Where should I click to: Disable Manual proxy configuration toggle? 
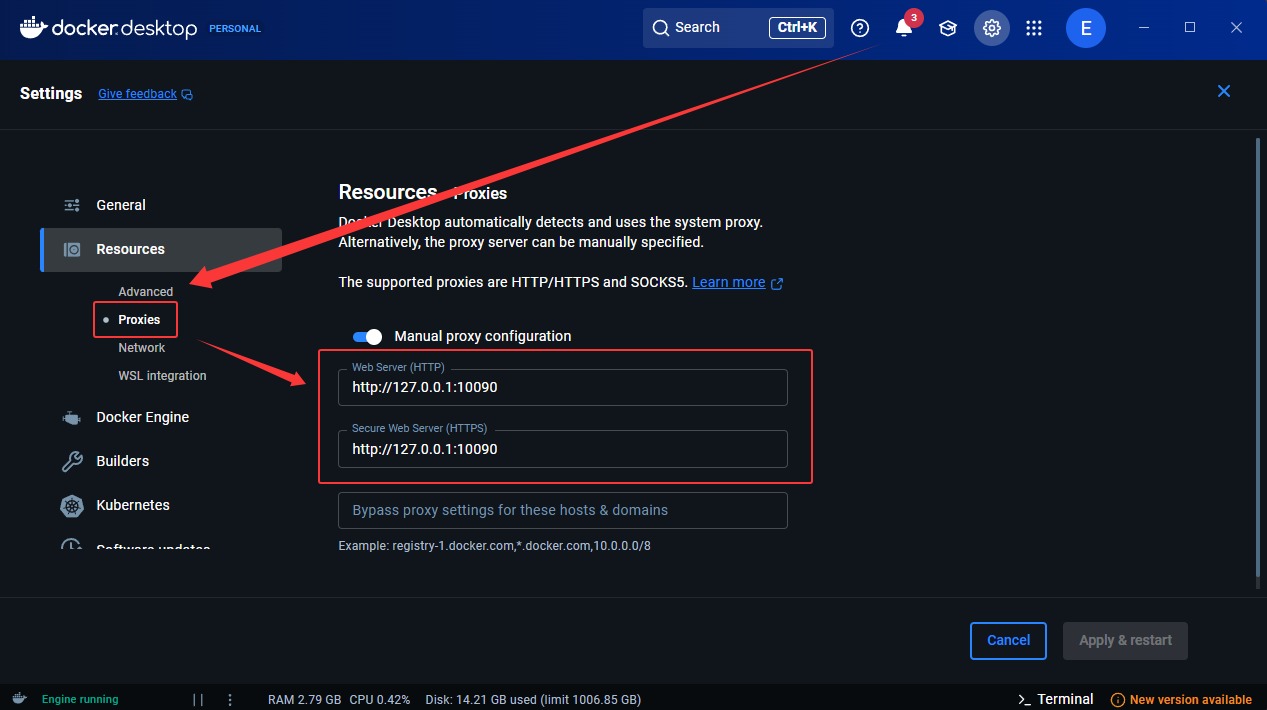pyautogui.click(x=367, y=337)
